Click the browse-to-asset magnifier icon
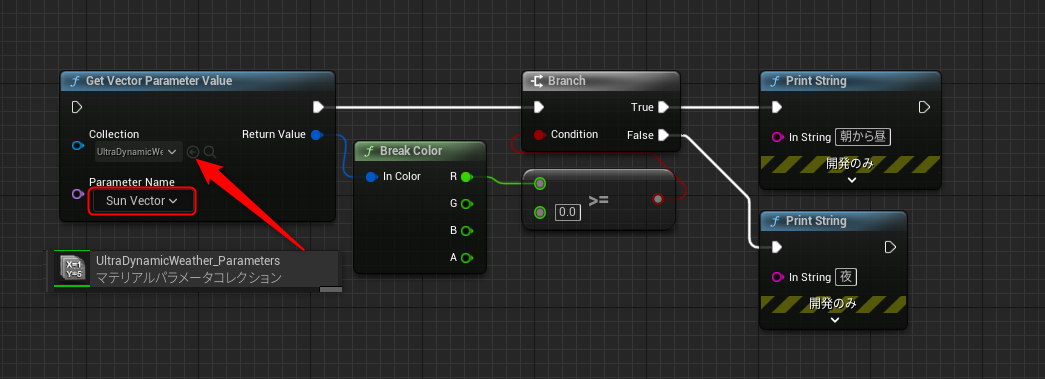The image size is (1045, 379). 210,152
